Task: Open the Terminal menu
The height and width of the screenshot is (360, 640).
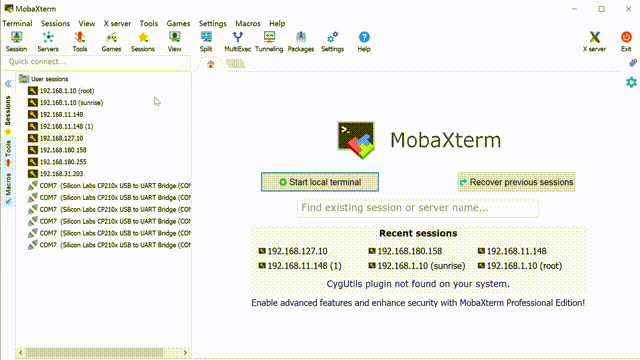Action: [x=17, y=23]
